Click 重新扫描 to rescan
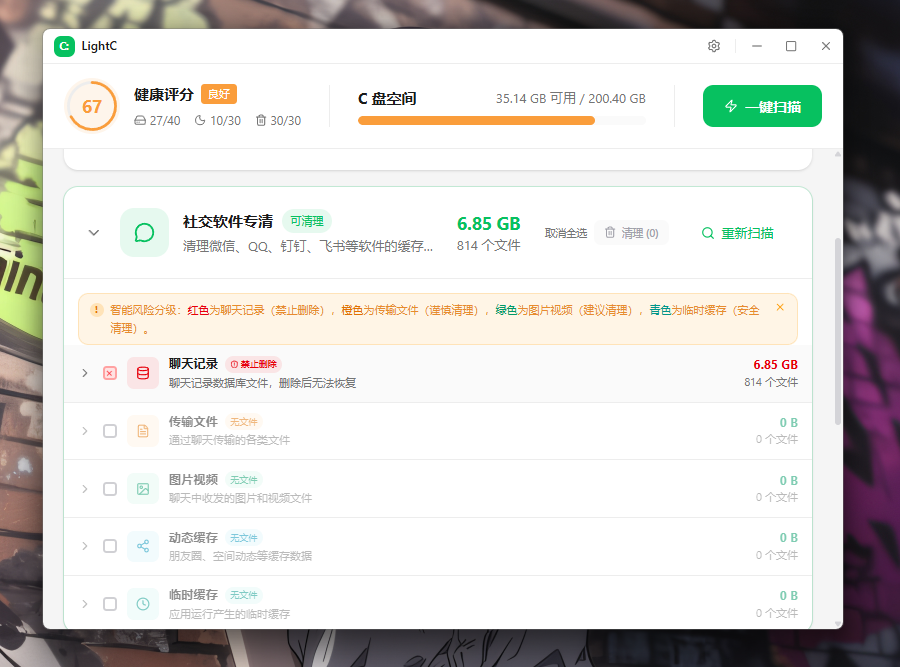900x667 pixels. [x=738, y=233]
